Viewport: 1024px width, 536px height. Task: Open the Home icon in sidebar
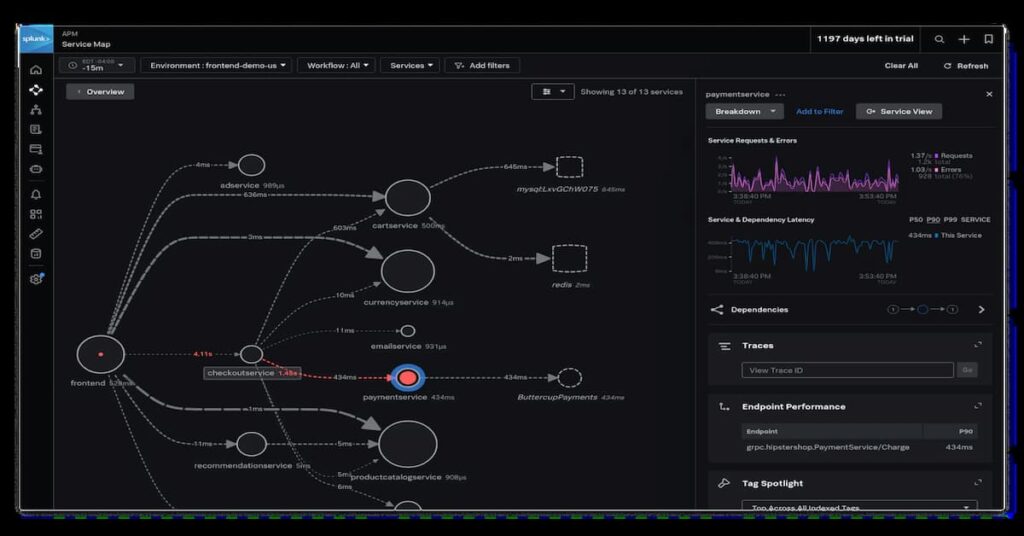pos(36,70)
